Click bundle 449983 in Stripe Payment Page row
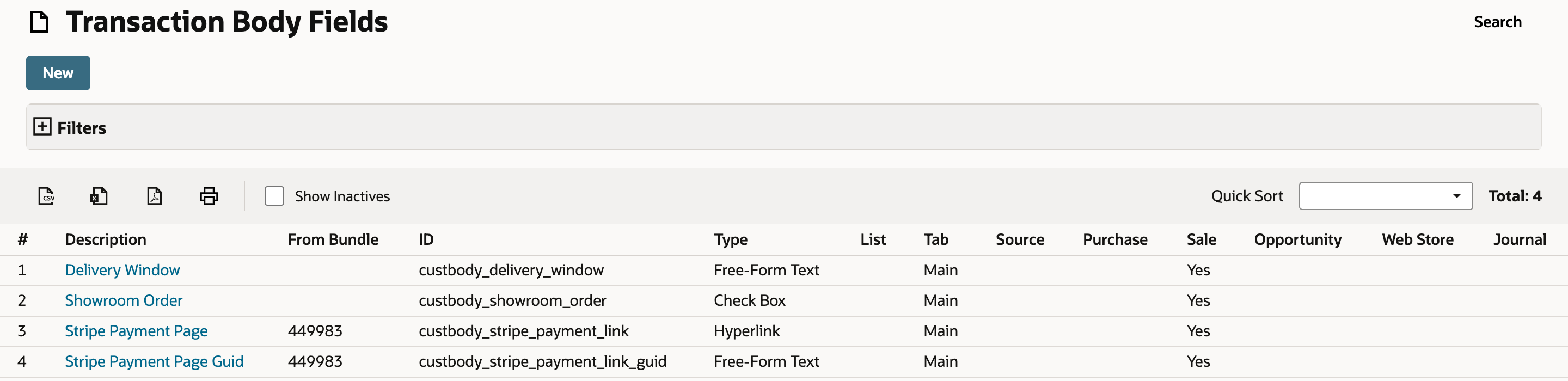Image resolution: width=1568 pixels, height=381 pixels. (x=315, y=331)
